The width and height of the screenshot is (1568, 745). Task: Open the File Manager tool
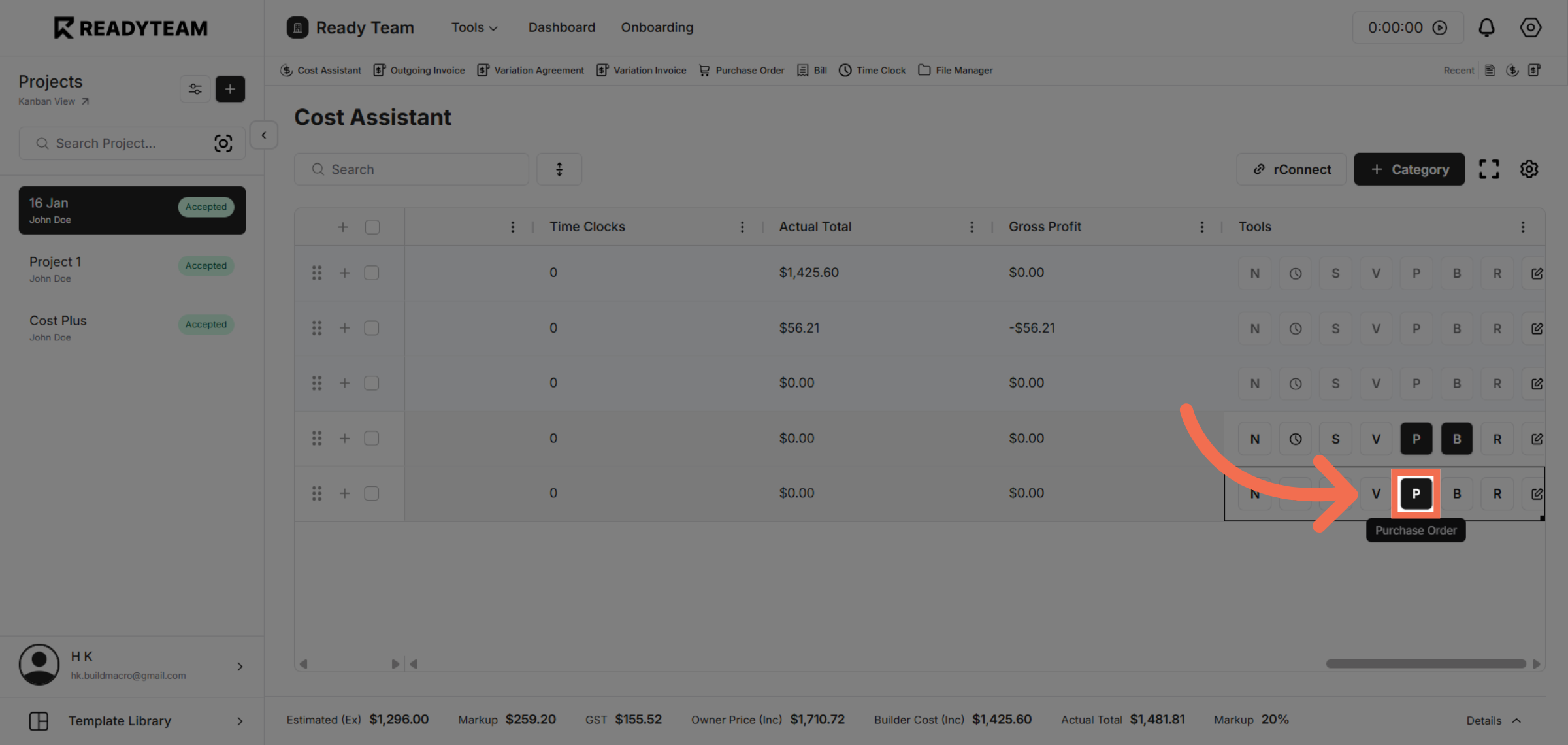(955, 70)
